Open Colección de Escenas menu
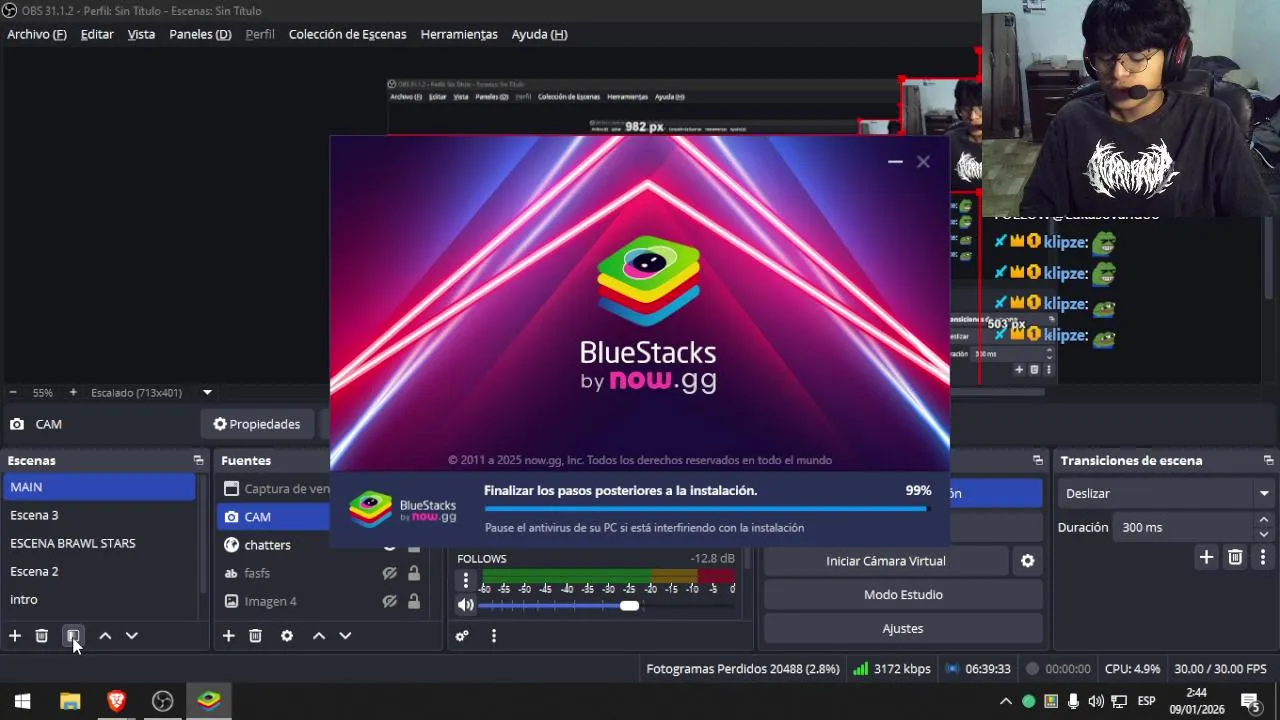The image size is (1280, 720). (x=347, y=34)
